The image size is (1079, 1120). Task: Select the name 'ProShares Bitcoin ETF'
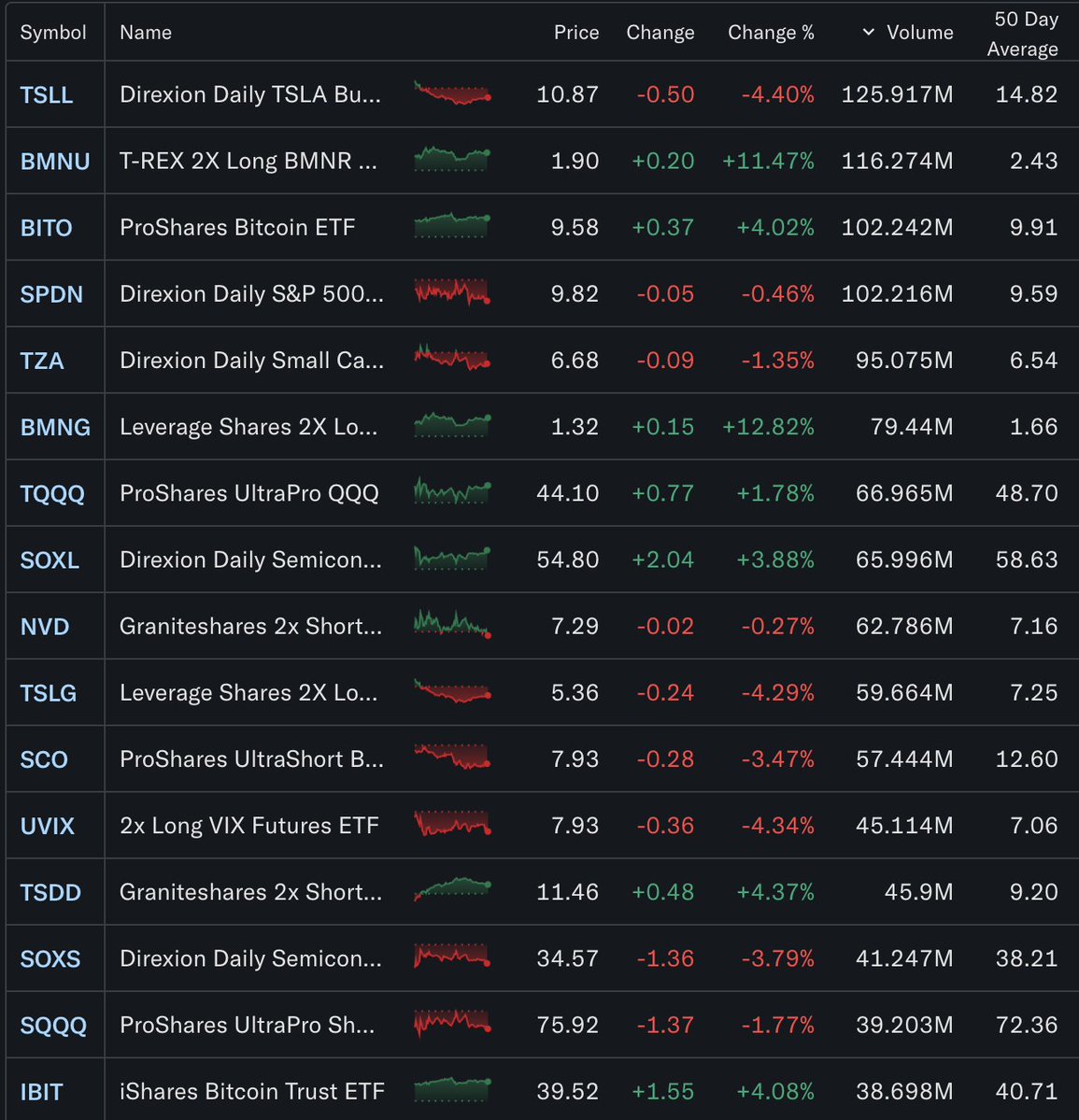(237, 228)
